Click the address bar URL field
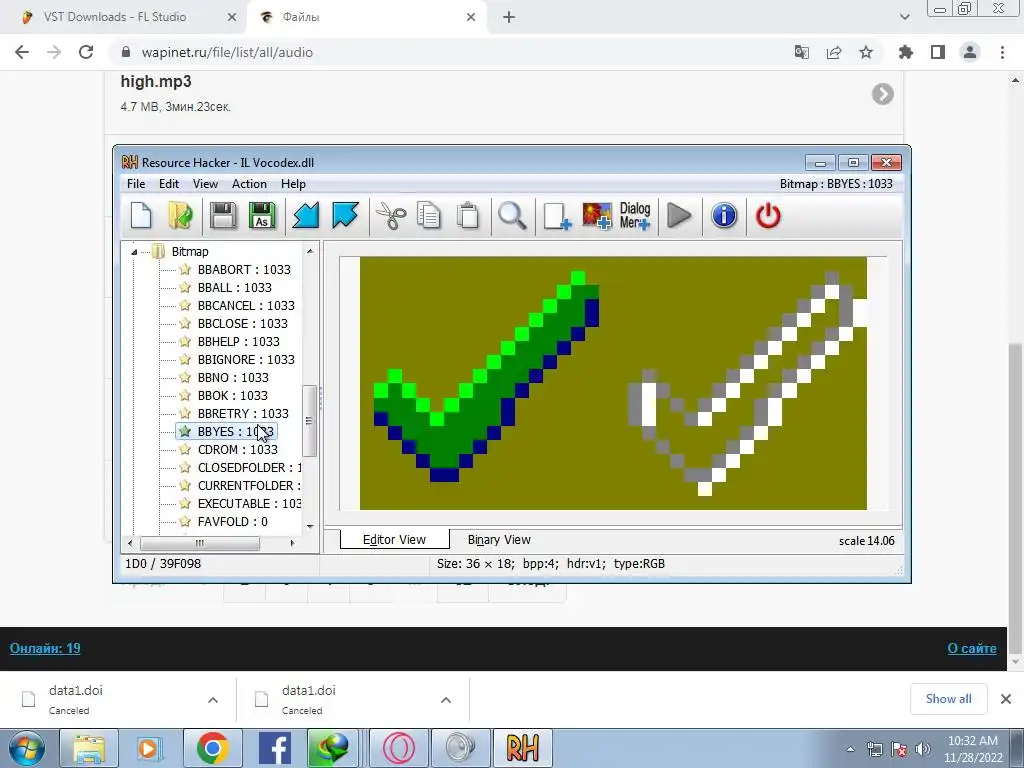 coord(451,52)
